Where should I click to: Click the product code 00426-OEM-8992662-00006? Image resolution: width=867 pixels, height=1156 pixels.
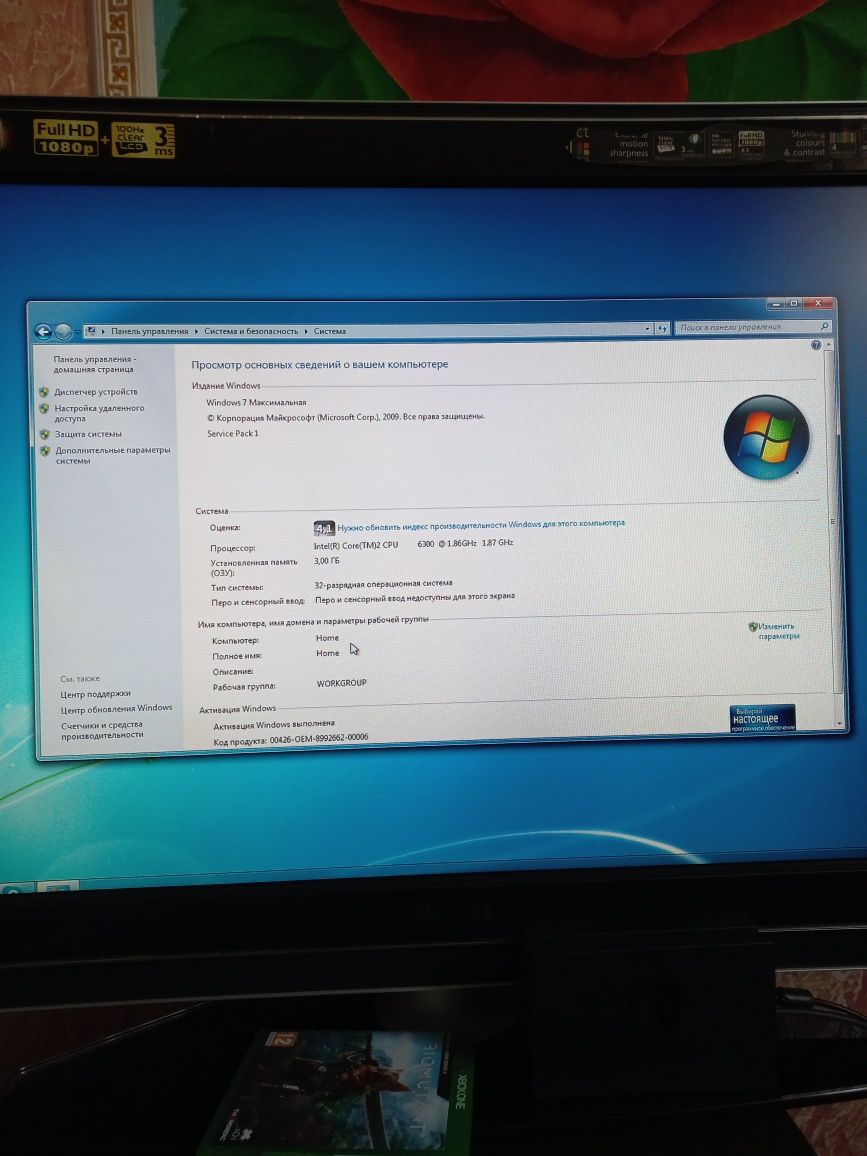click(319, 738)
